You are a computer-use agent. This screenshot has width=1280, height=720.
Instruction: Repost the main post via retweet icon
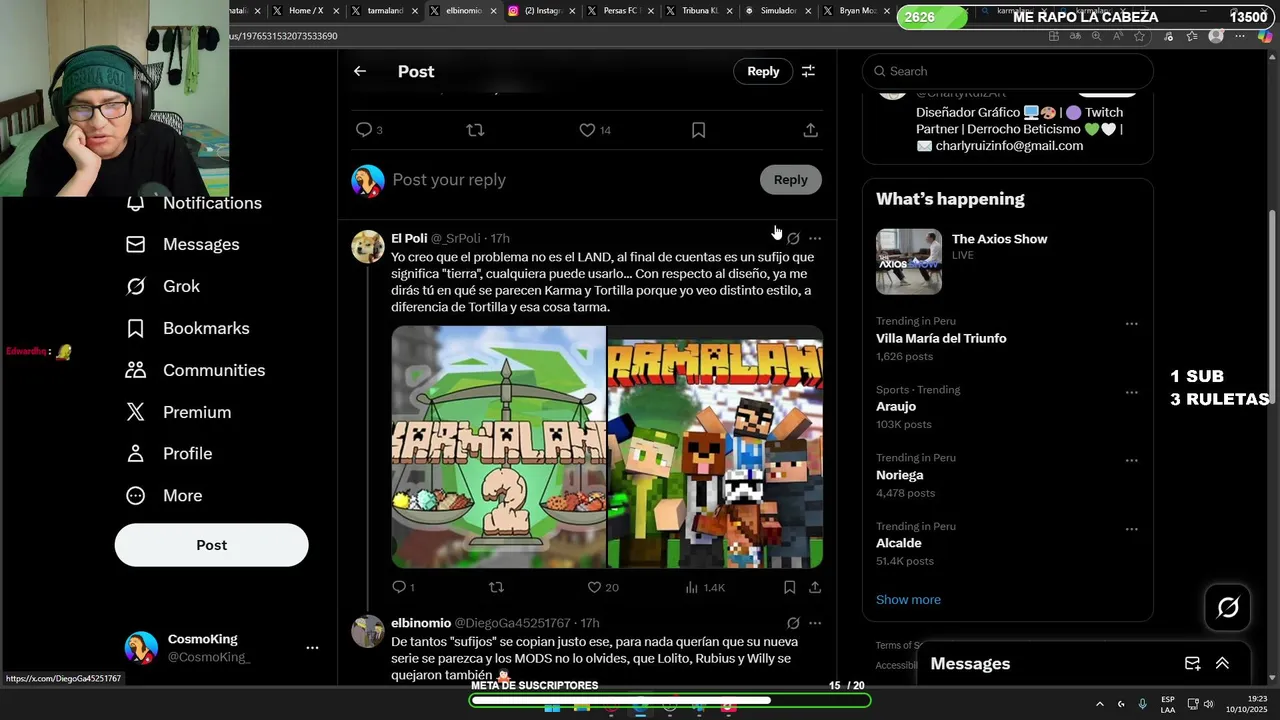pos(476,130)
